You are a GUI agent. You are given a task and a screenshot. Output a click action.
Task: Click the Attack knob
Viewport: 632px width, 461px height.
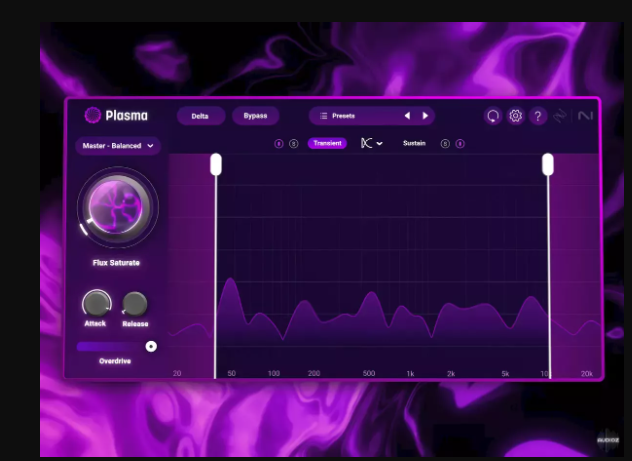tap(96, 303)
